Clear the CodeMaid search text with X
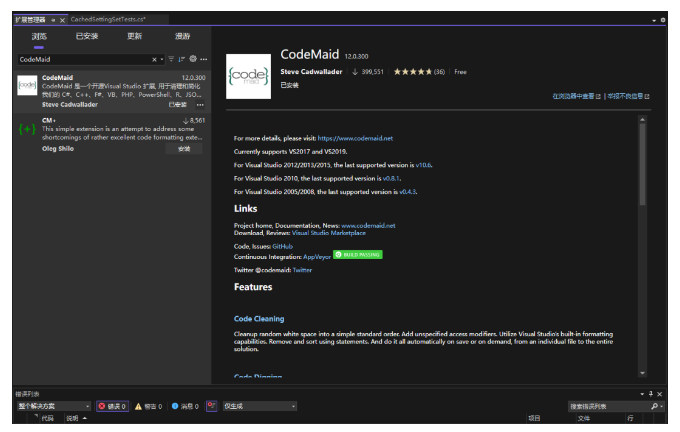This screenshot has height=432, width=680. tap(154, 59)
